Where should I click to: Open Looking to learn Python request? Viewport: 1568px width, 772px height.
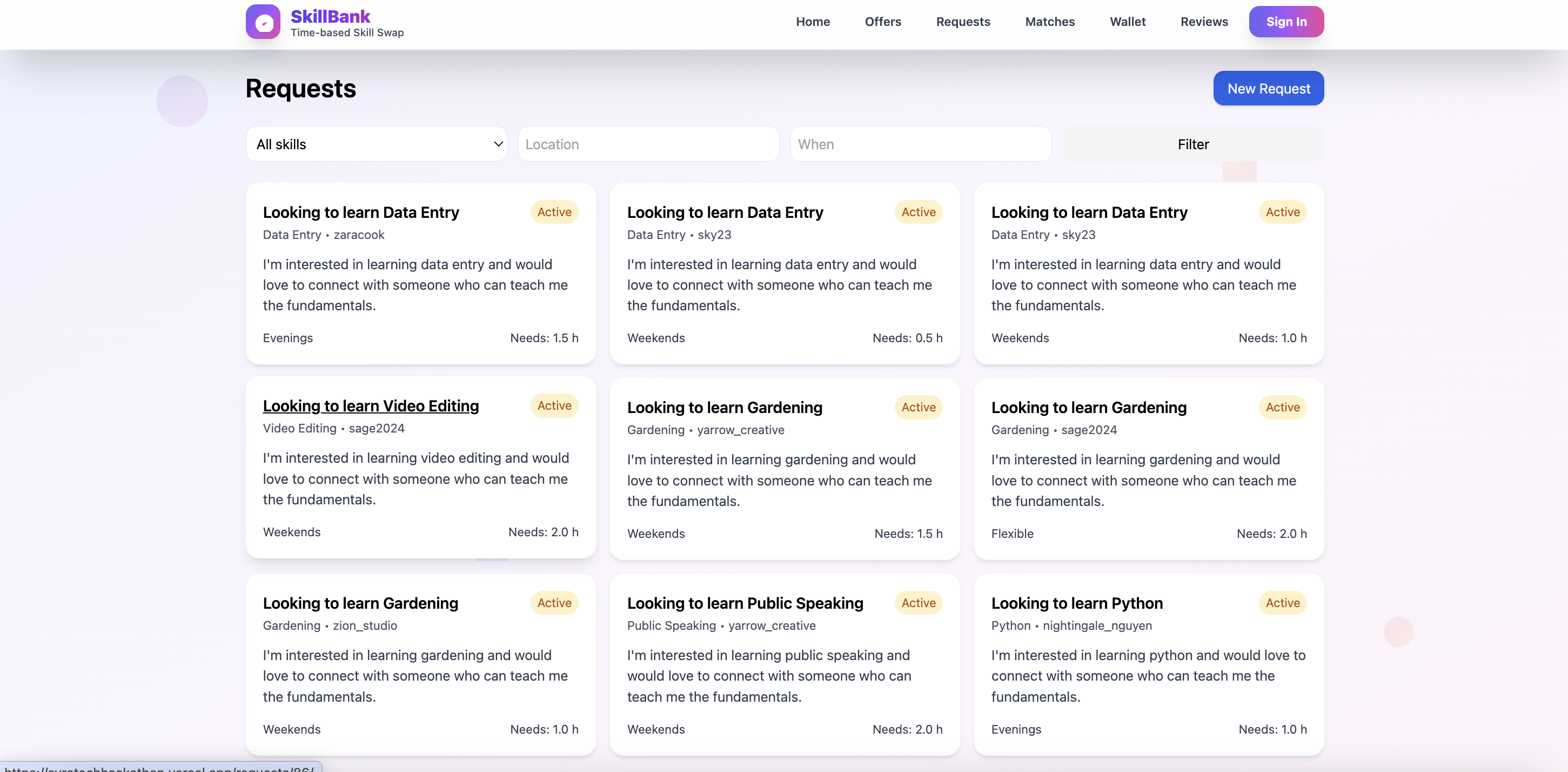1076,603
